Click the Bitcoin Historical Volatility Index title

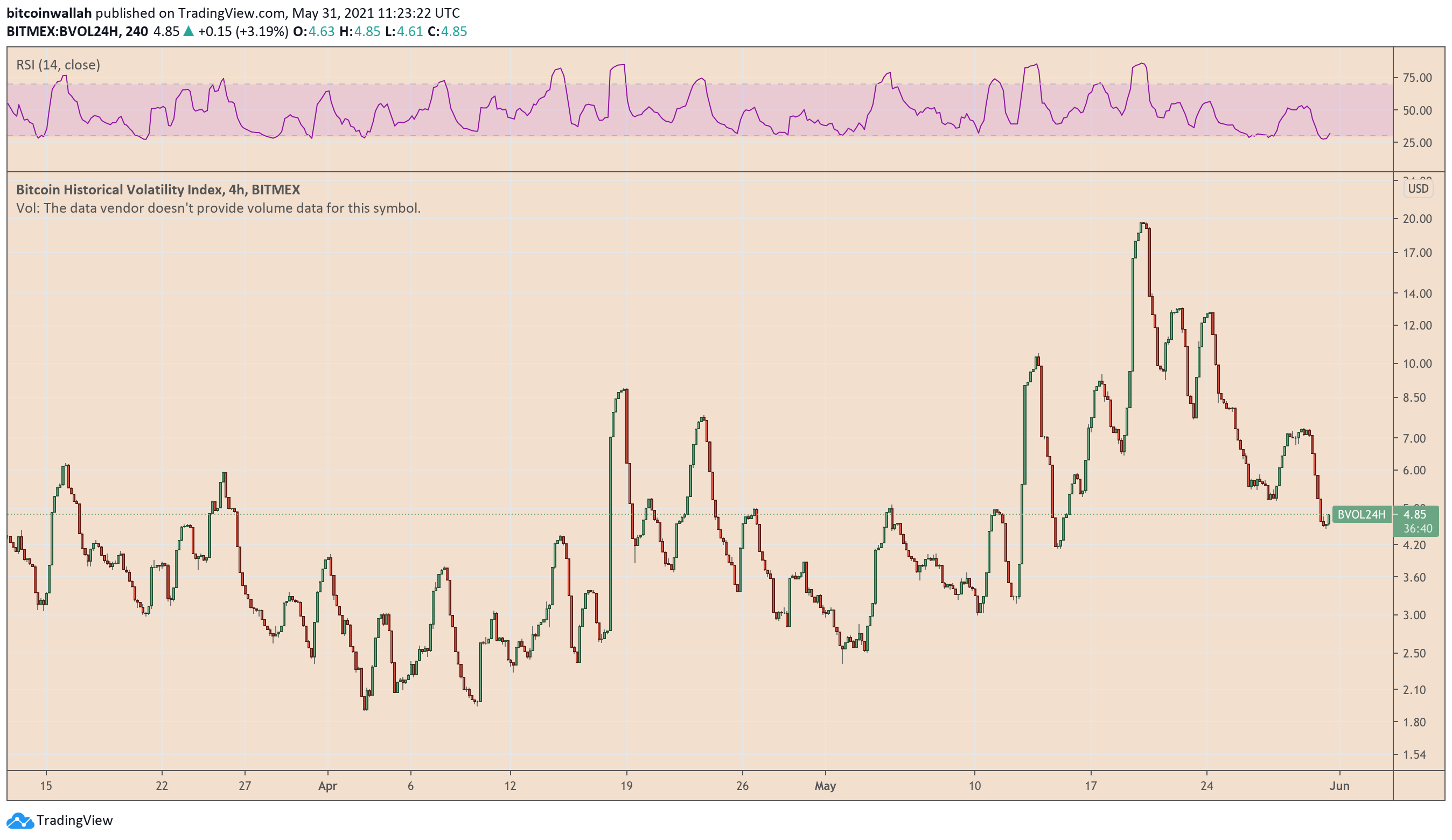tap(158, 190)
